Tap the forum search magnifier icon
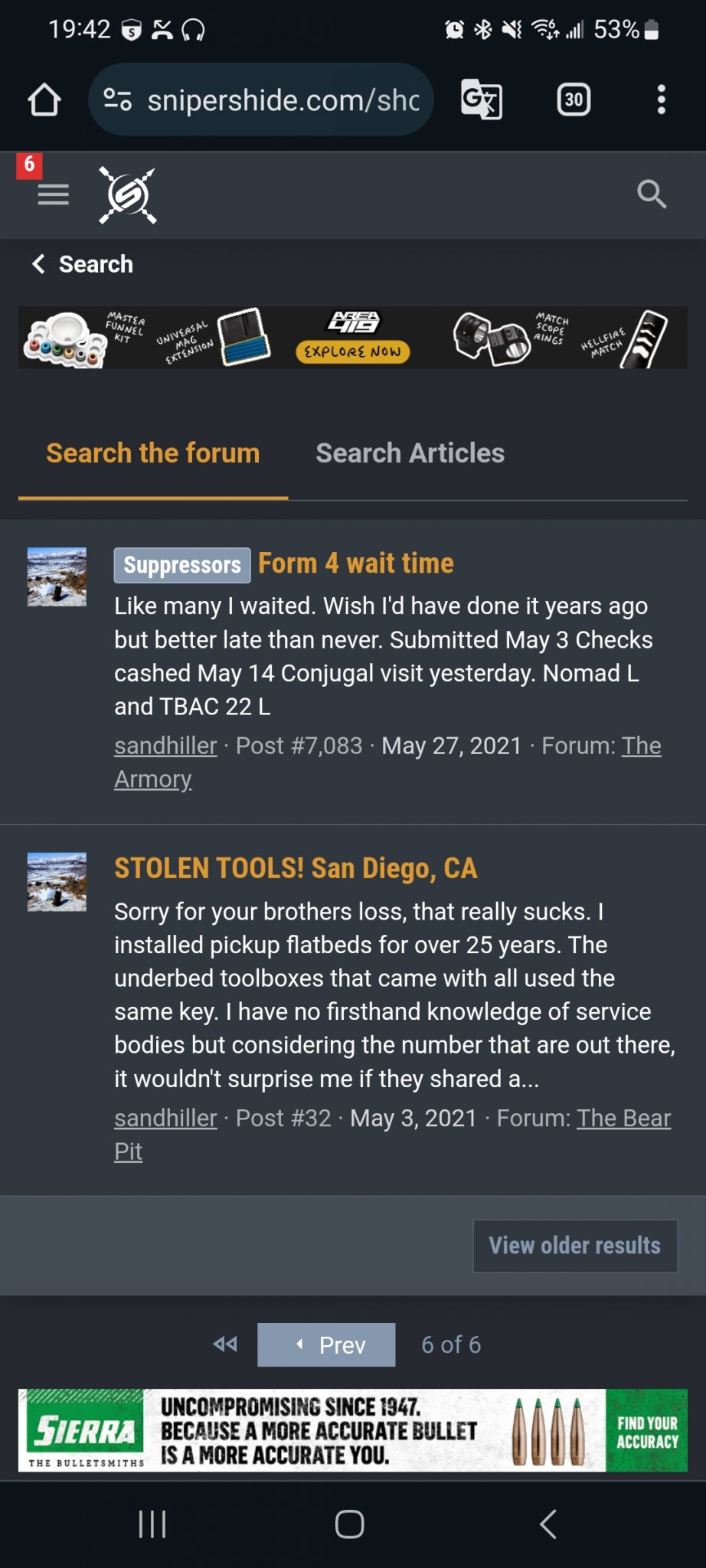 (652, 194)
